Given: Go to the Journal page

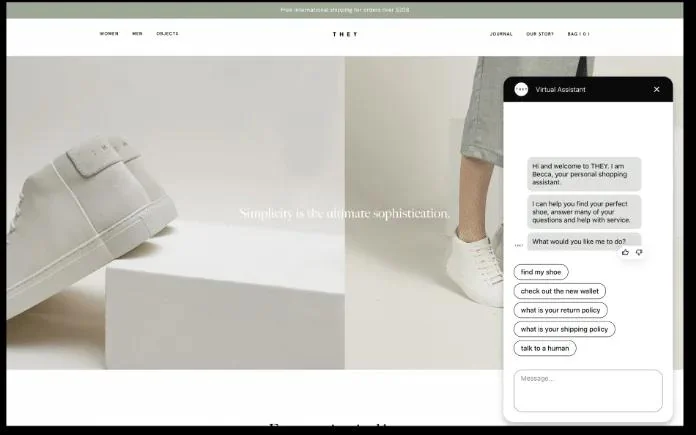Looking at the screenshot, I should 501,34.
